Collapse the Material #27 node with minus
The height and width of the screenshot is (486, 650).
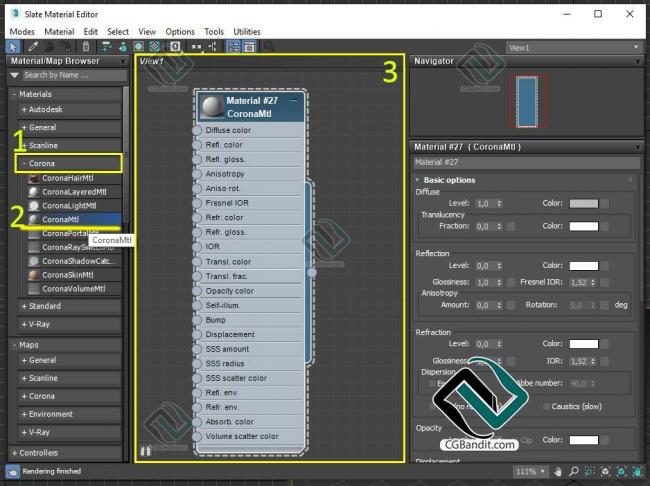click(293, 100)
